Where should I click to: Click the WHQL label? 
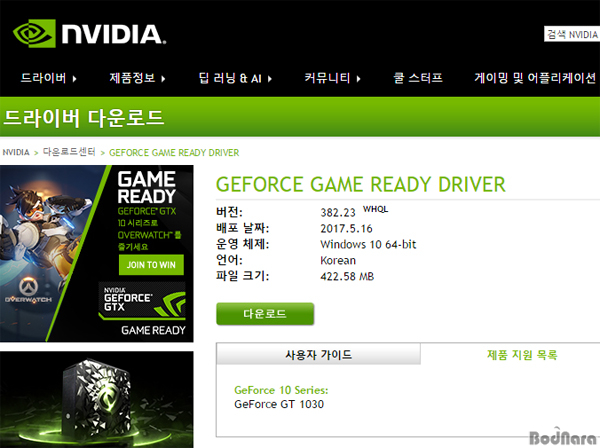coord(375,209)
